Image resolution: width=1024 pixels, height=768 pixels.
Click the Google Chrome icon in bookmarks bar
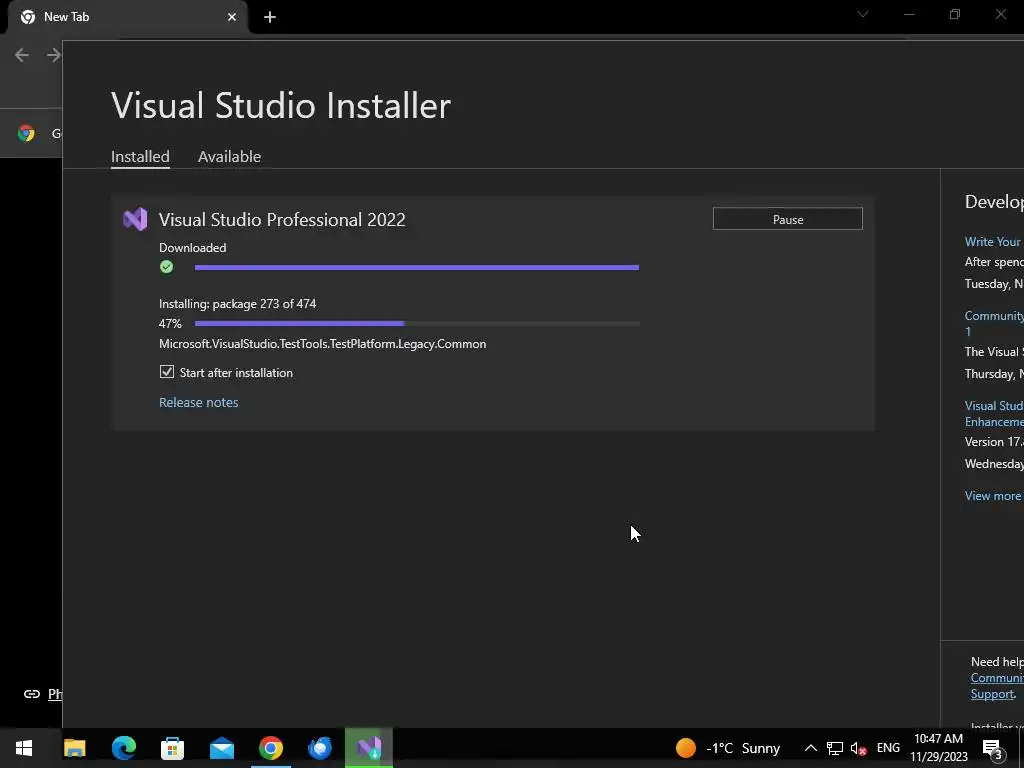[26, 133]
